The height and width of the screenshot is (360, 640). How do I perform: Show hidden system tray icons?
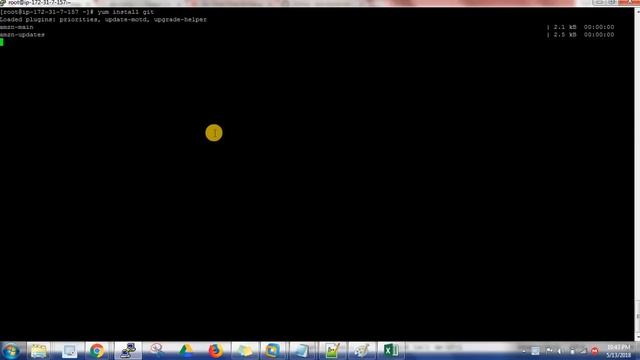click(x=524, y=351)
